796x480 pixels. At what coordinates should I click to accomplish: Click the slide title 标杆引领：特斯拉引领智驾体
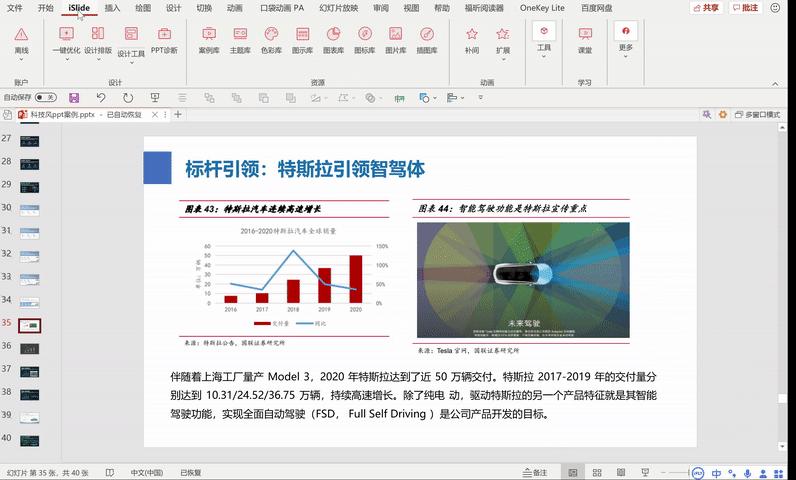click(305, 169)
